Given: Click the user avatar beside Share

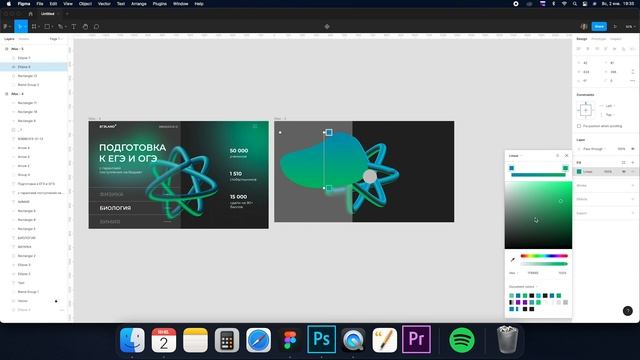Looking at the screenshot, I should pos(584,27).
